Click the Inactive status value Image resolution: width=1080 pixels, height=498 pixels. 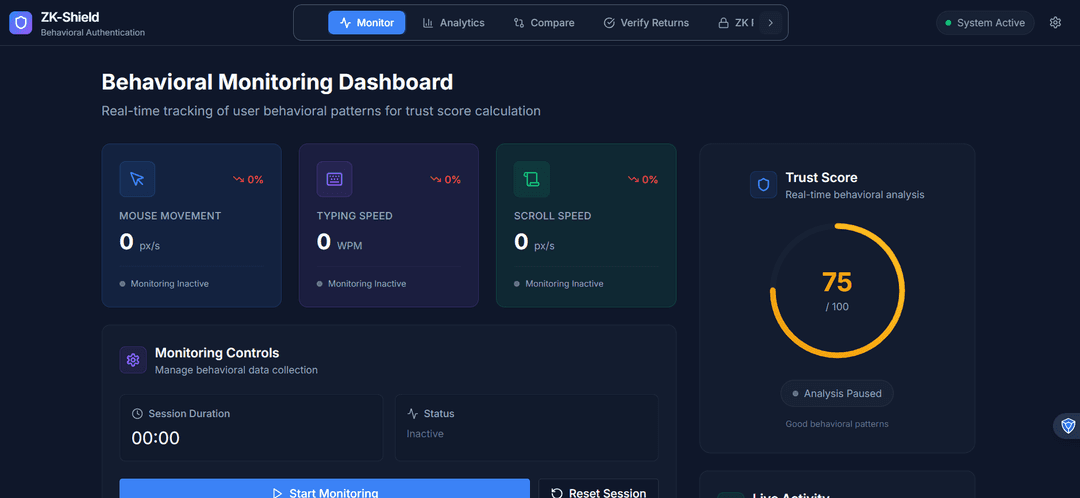click(425, 434)
